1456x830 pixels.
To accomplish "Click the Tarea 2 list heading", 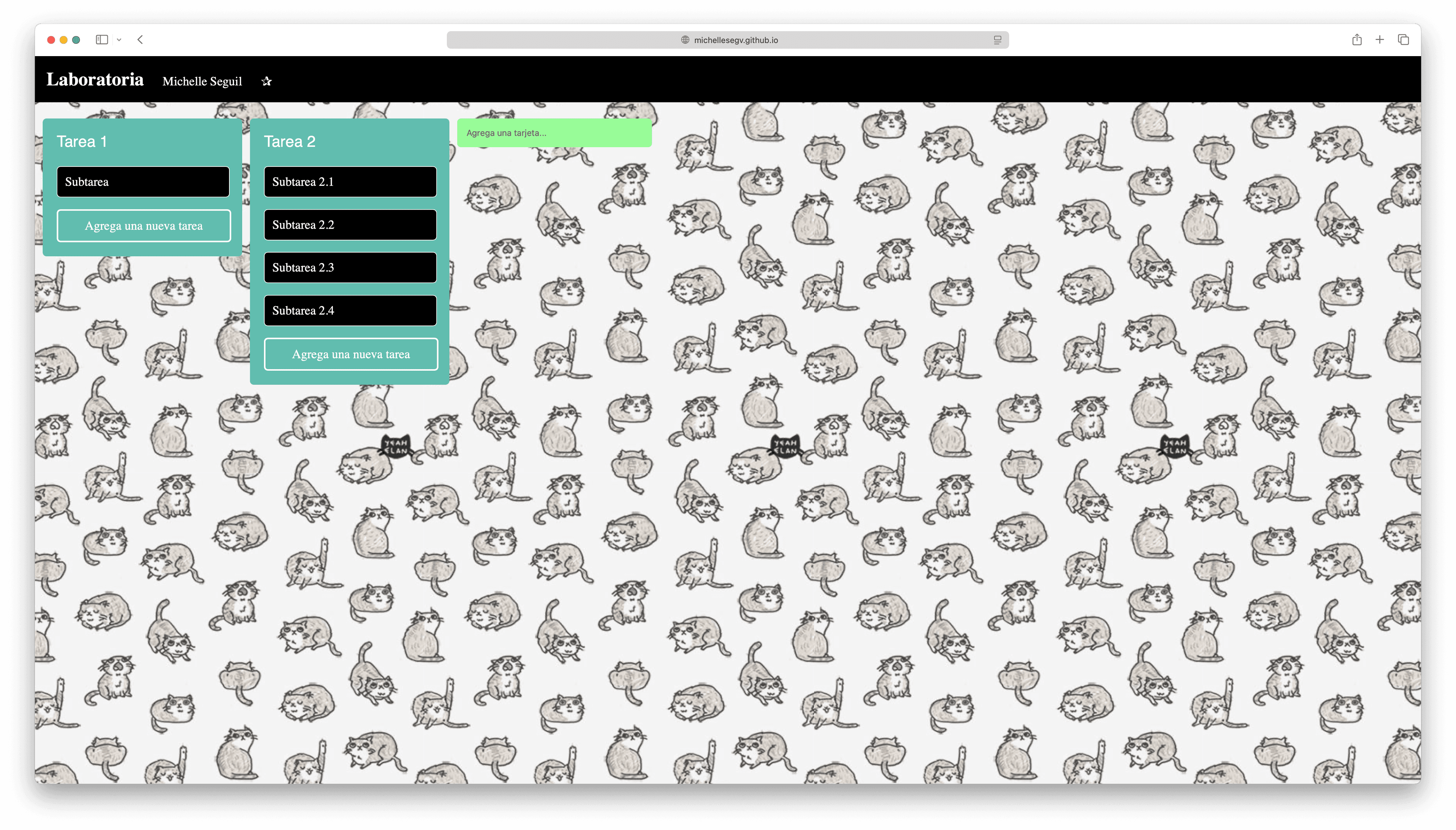I will pyautogui.click(x=289, y=141).
